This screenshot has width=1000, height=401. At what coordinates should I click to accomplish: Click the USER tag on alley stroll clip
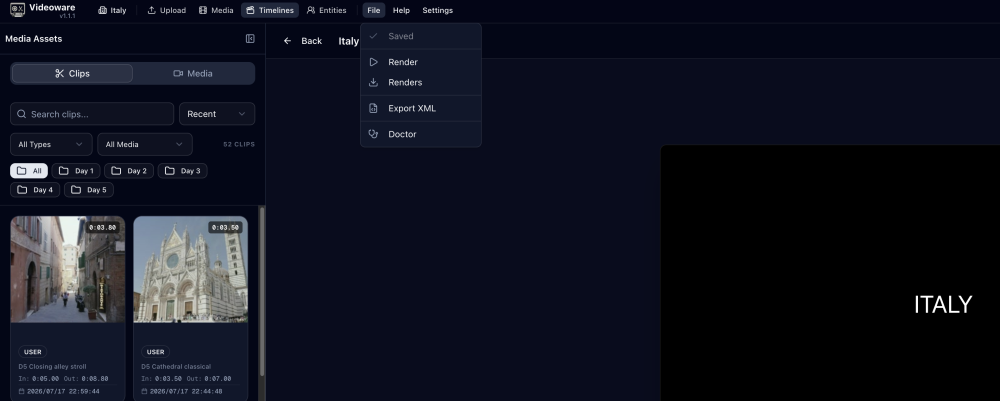(33, 352)
